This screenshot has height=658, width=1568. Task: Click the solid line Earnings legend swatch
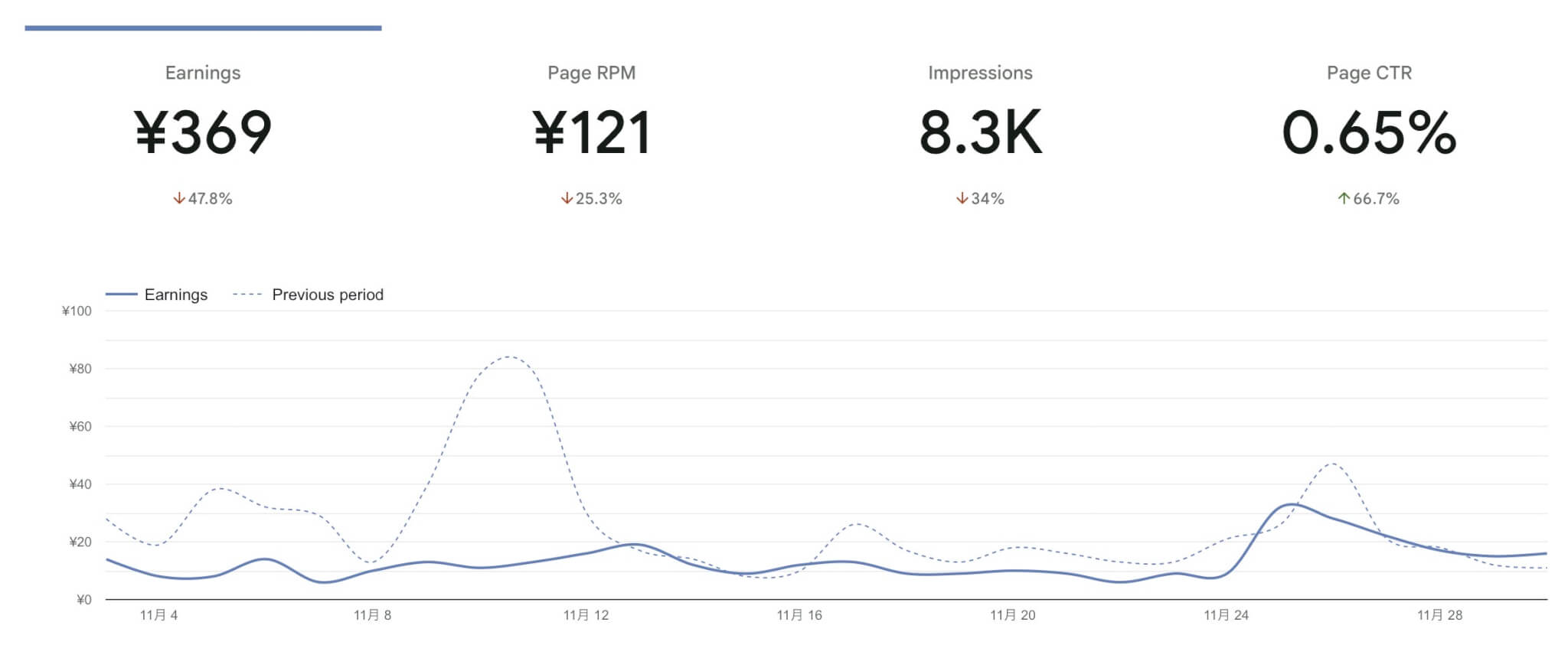(x=121, y=295)
